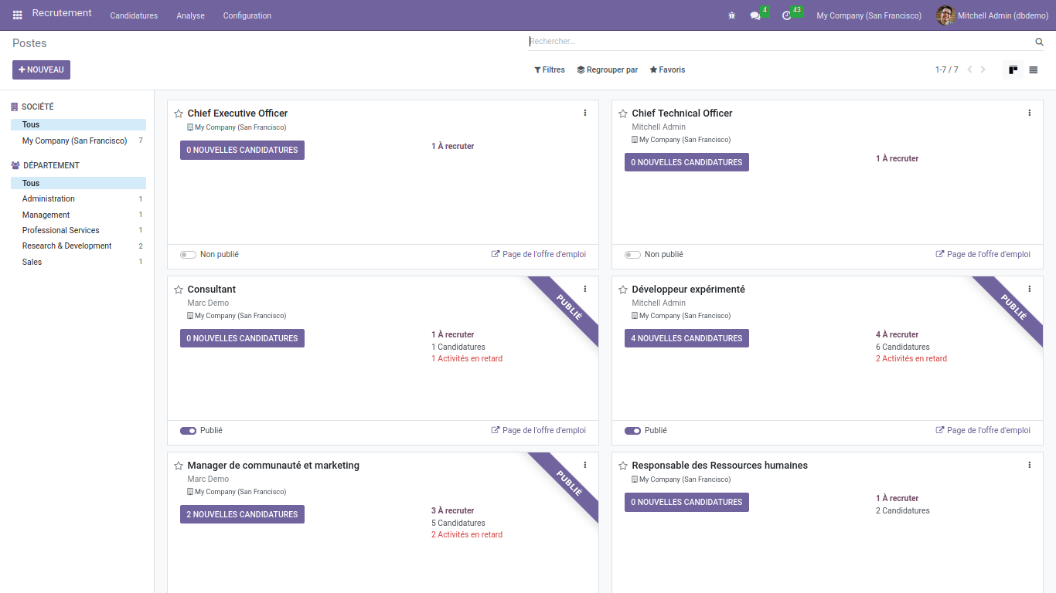Viewport: 1056px width, 593px height.
Task: Open the chat messages icon
Action: pyautogui.click(x=756, y=15)
